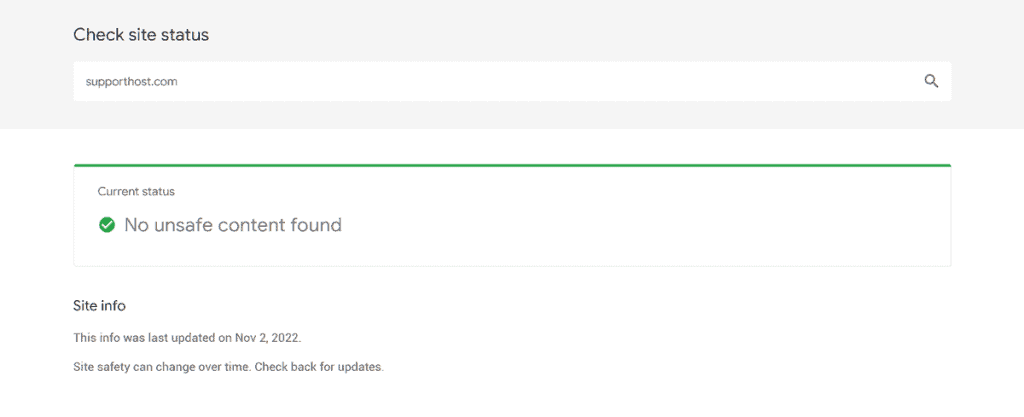This screenshot has height=417, width=1024.
Task: Click the last updated Nov 2, 2022 line
Action: point(187,338)
